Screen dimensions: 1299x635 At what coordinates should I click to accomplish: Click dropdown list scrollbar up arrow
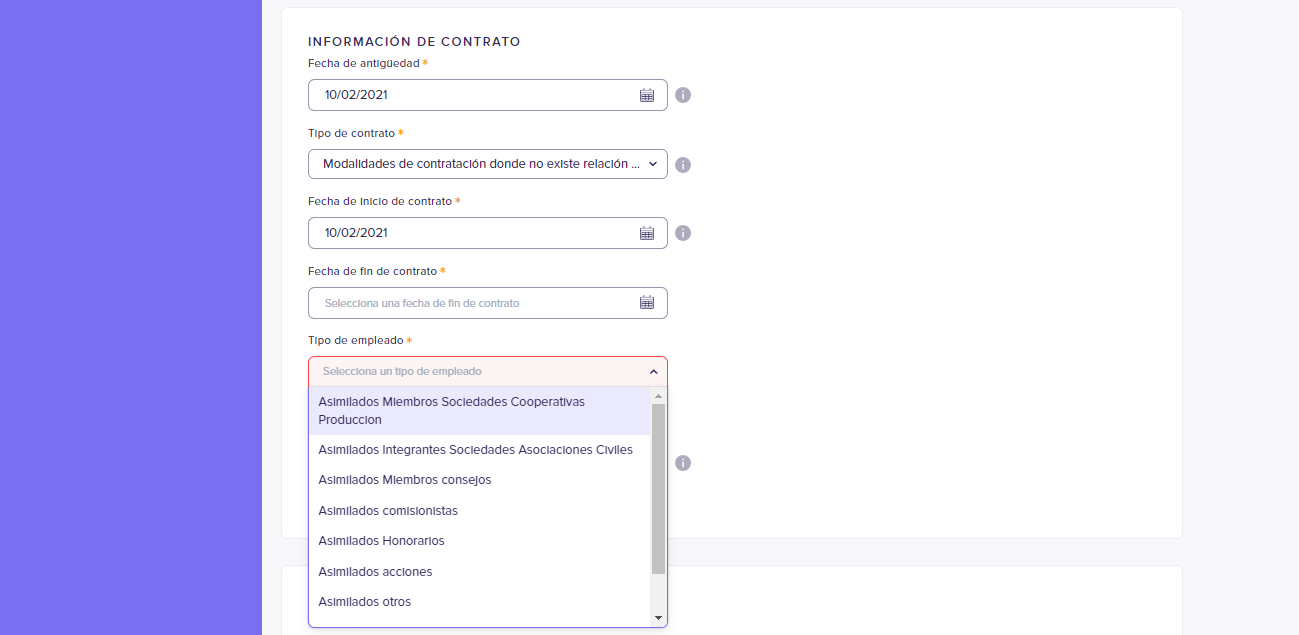click(x=658, y=396)
